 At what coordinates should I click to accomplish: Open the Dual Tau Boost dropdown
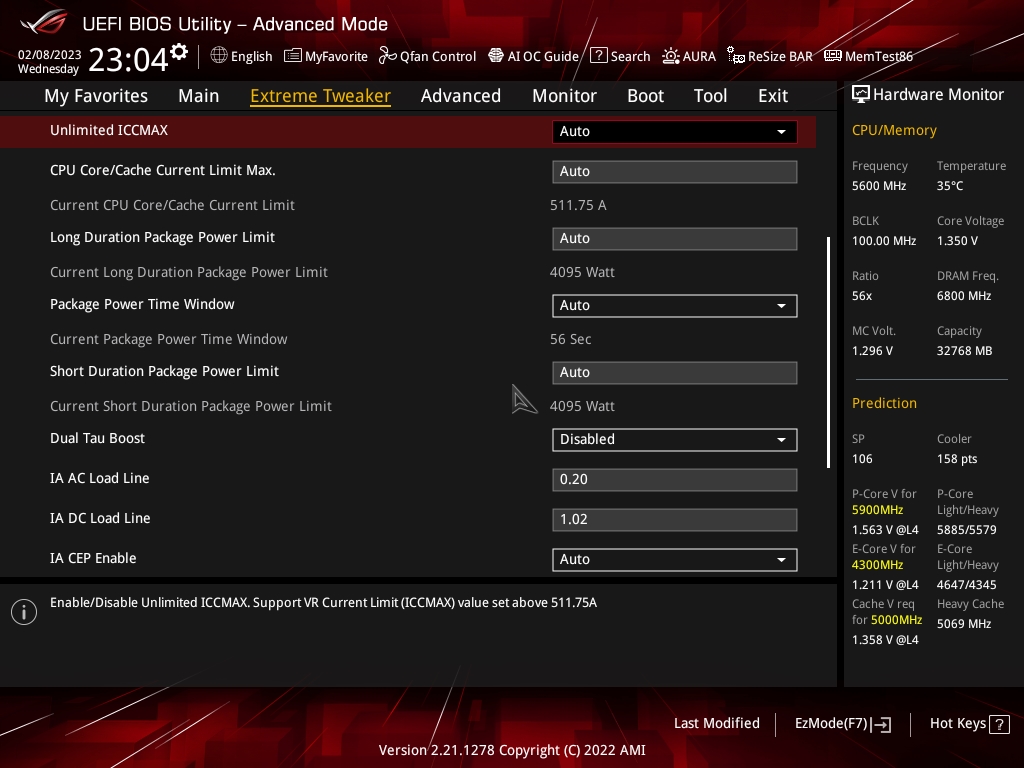tap(674, 439)
